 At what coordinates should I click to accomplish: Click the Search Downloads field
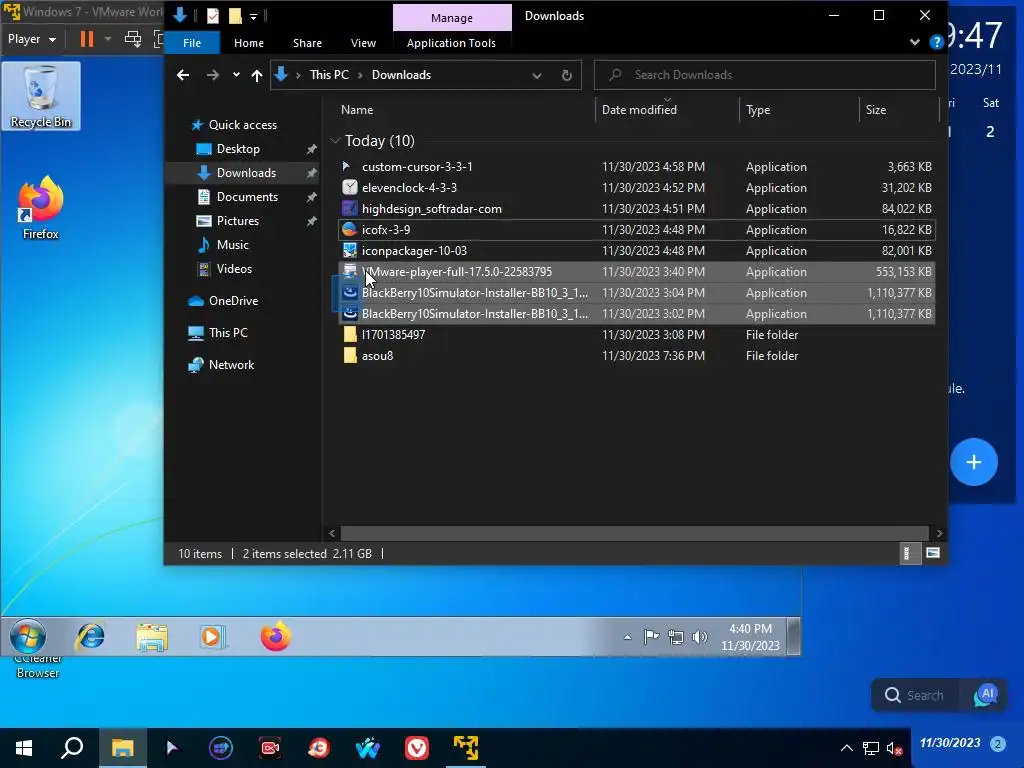(764, 74)
